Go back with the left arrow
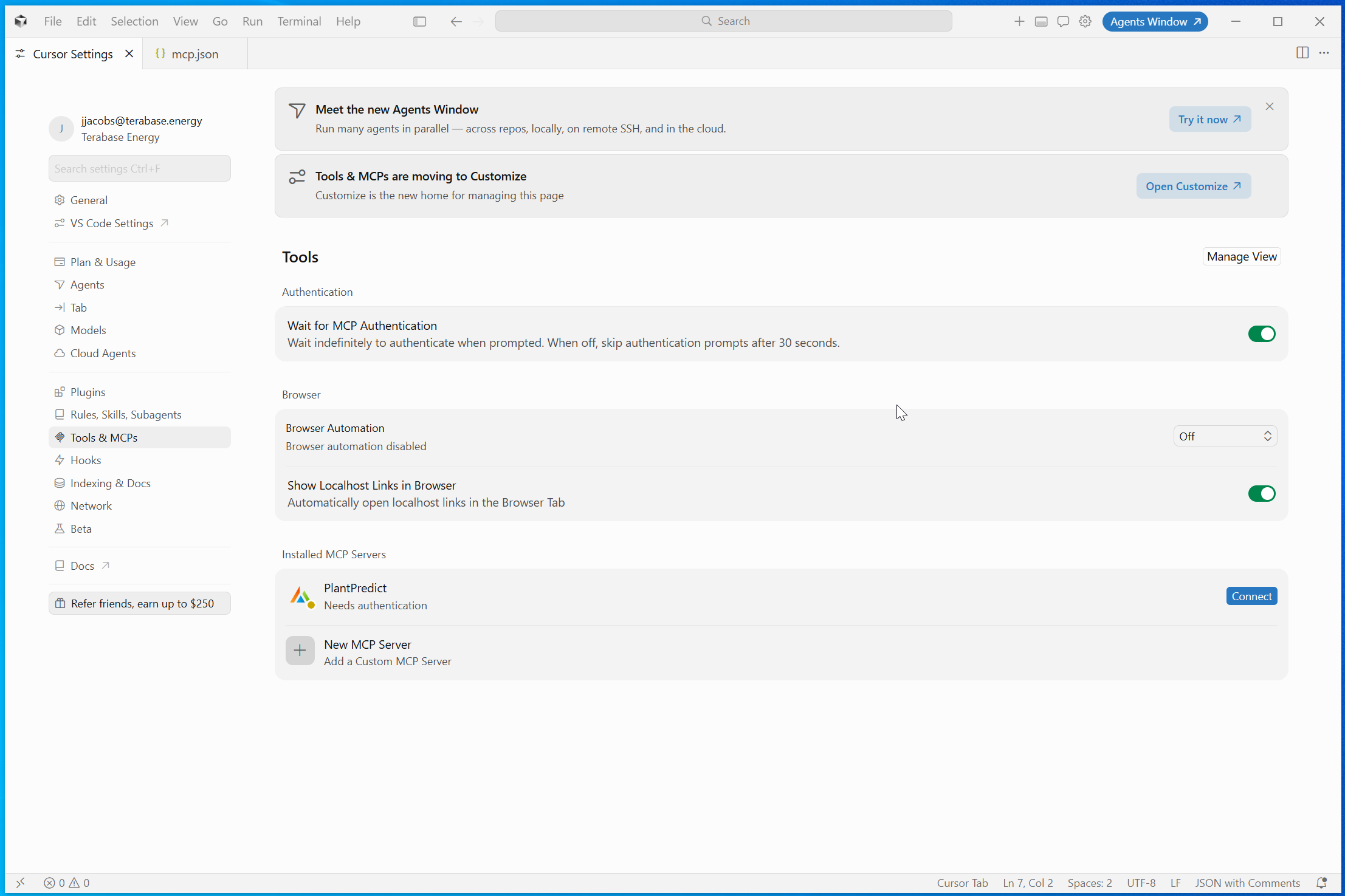 coord(456,21)
